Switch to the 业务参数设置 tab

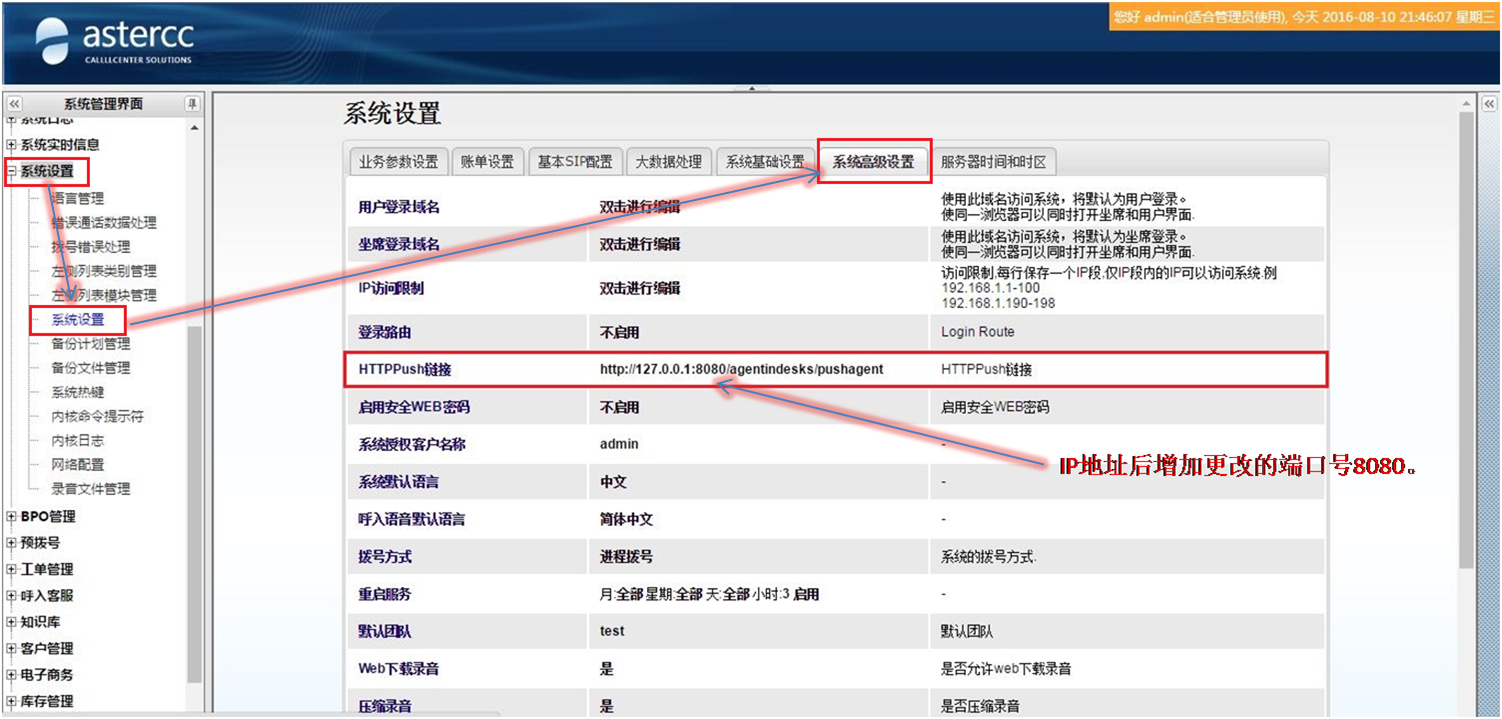tap(398, 162)
